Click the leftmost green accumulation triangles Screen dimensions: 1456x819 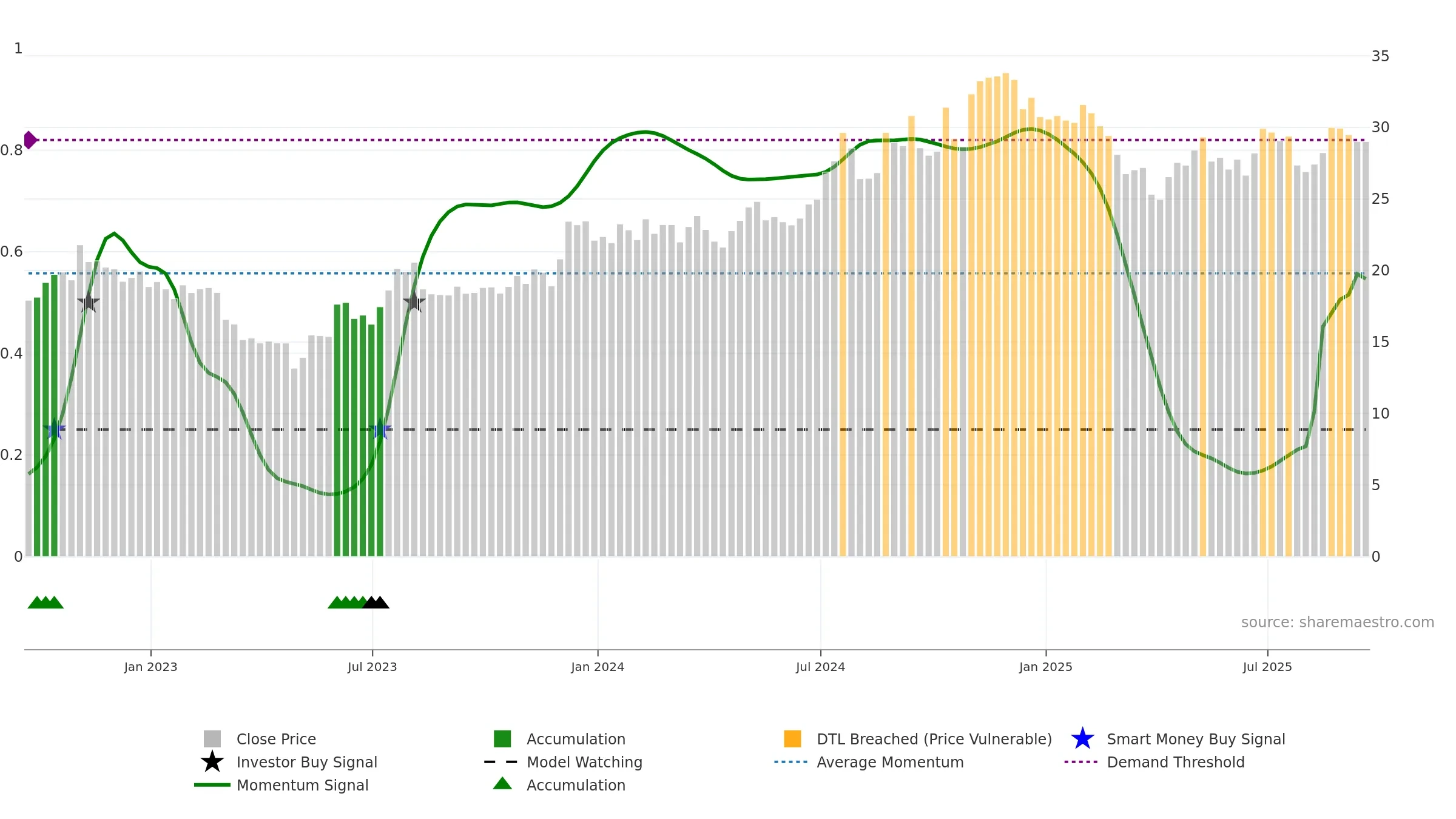click(x=45, y=602)
